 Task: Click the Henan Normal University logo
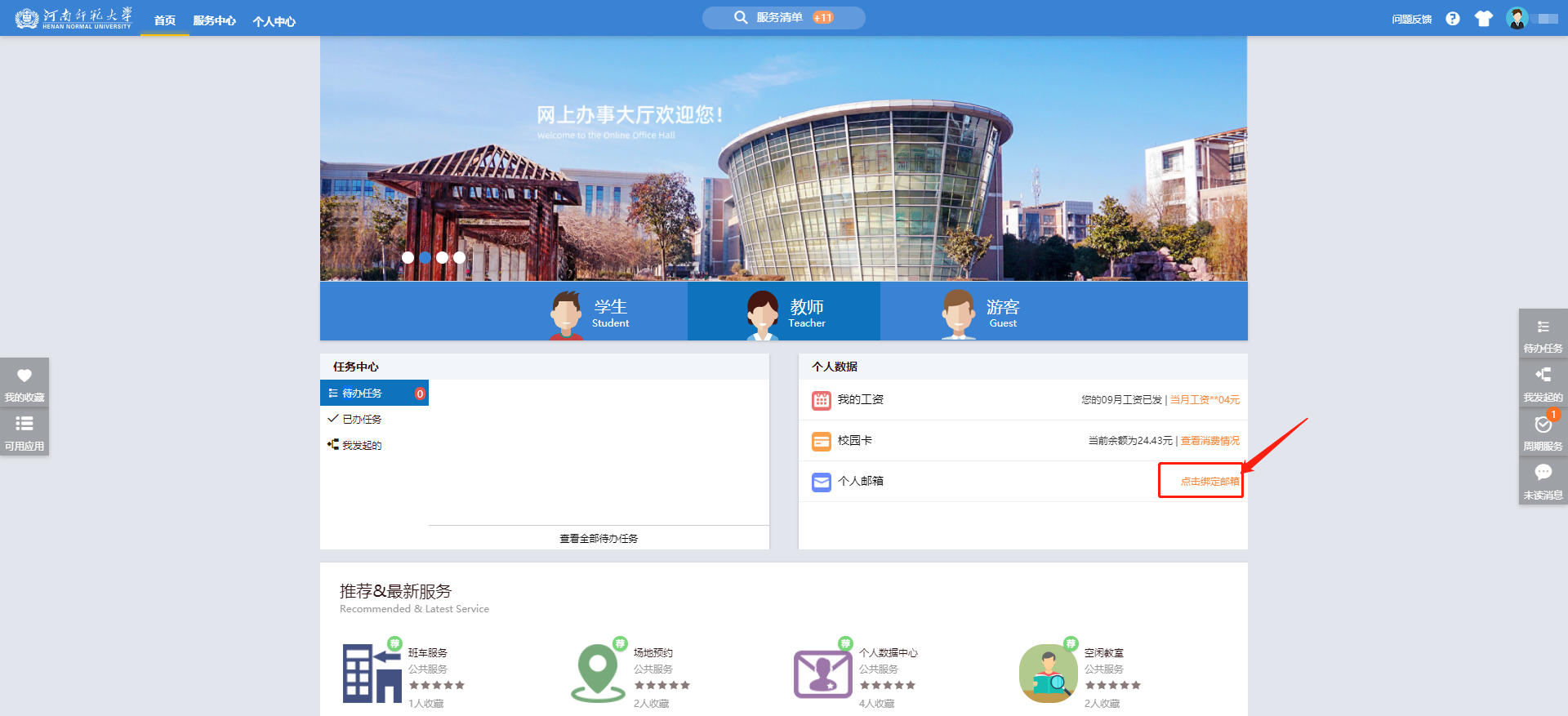tap(73, 18)
